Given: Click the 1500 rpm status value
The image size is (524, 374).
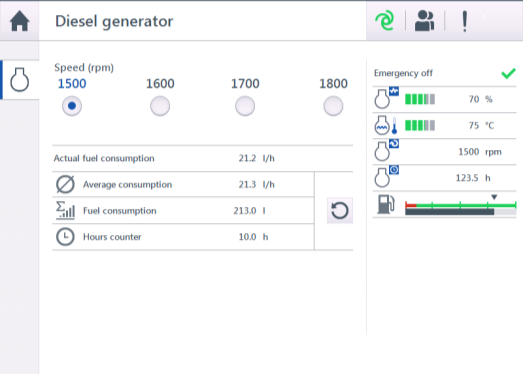Looking at the screenshot, I should pos(480,152).
